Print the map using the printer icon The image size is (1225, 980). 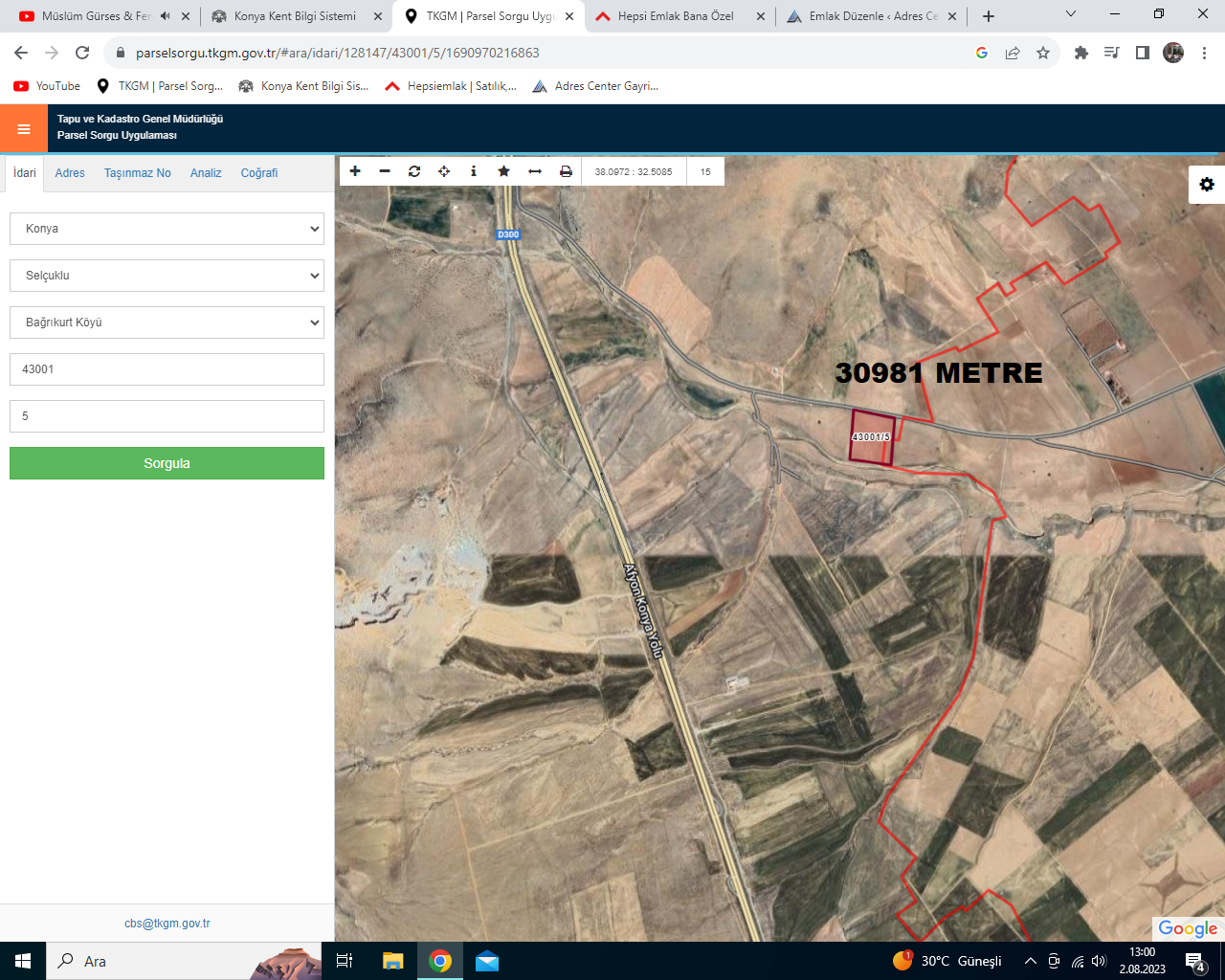(x=566, y=171)
